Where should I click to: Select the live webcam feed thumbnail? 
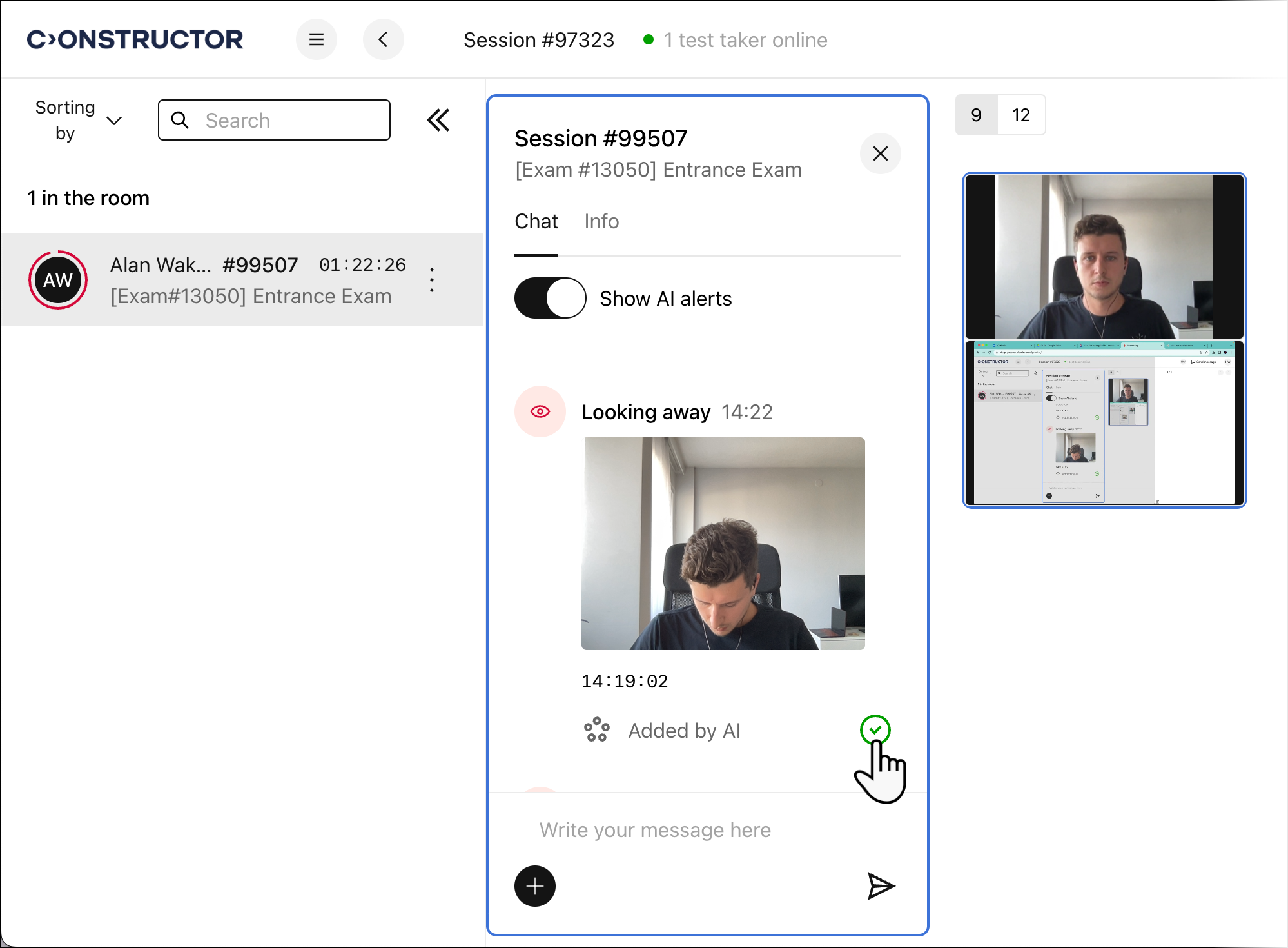click(1104, 257)
